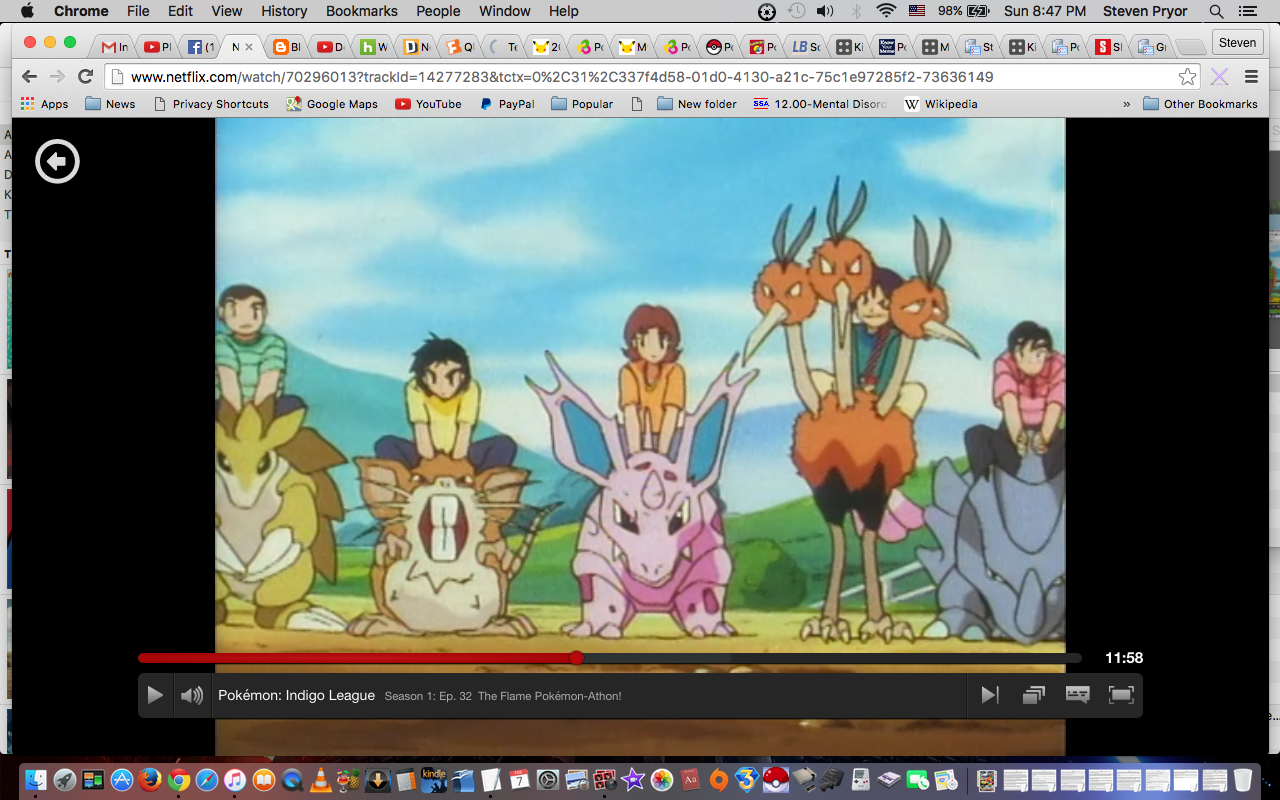The width and height of the screenshot is (1280, 800).
Task: Open the History menu
Action: coord(284,11)
